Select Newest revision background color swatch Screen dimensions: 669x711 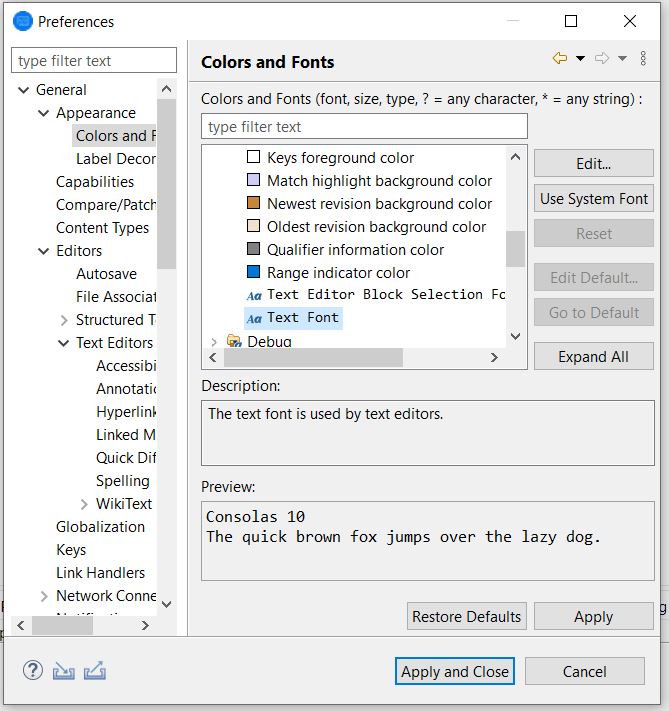point(253,203)
